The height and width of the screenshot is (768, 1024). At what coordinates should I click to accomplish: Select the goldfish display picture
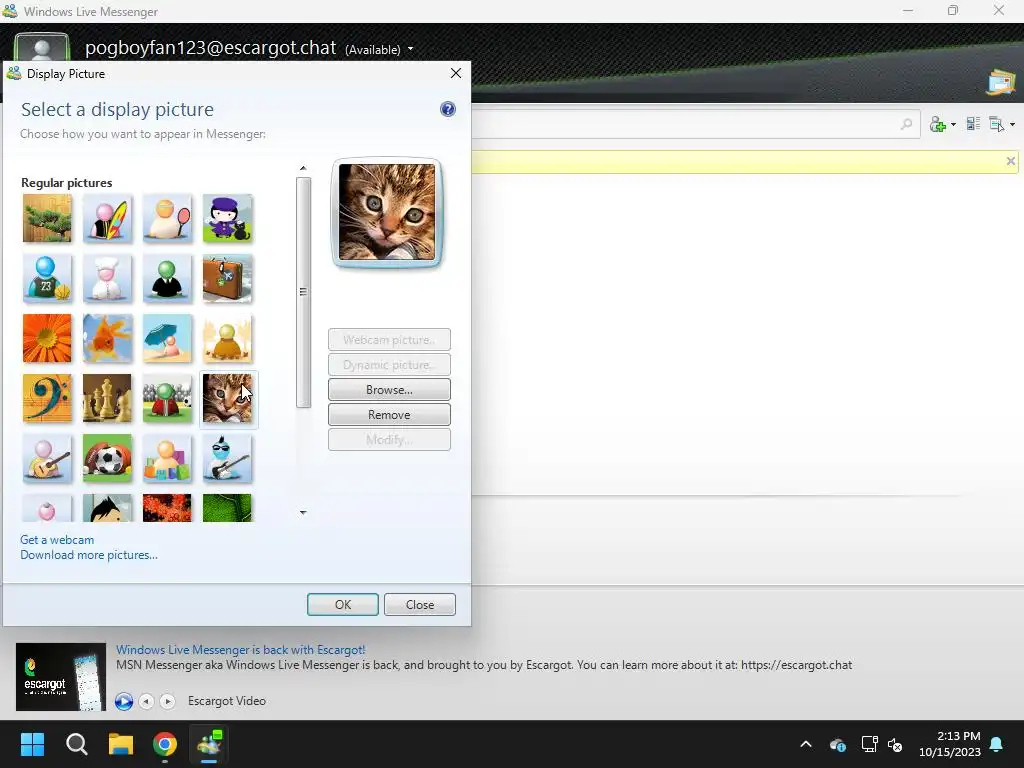pyautogui.click(x=107, y=338)
